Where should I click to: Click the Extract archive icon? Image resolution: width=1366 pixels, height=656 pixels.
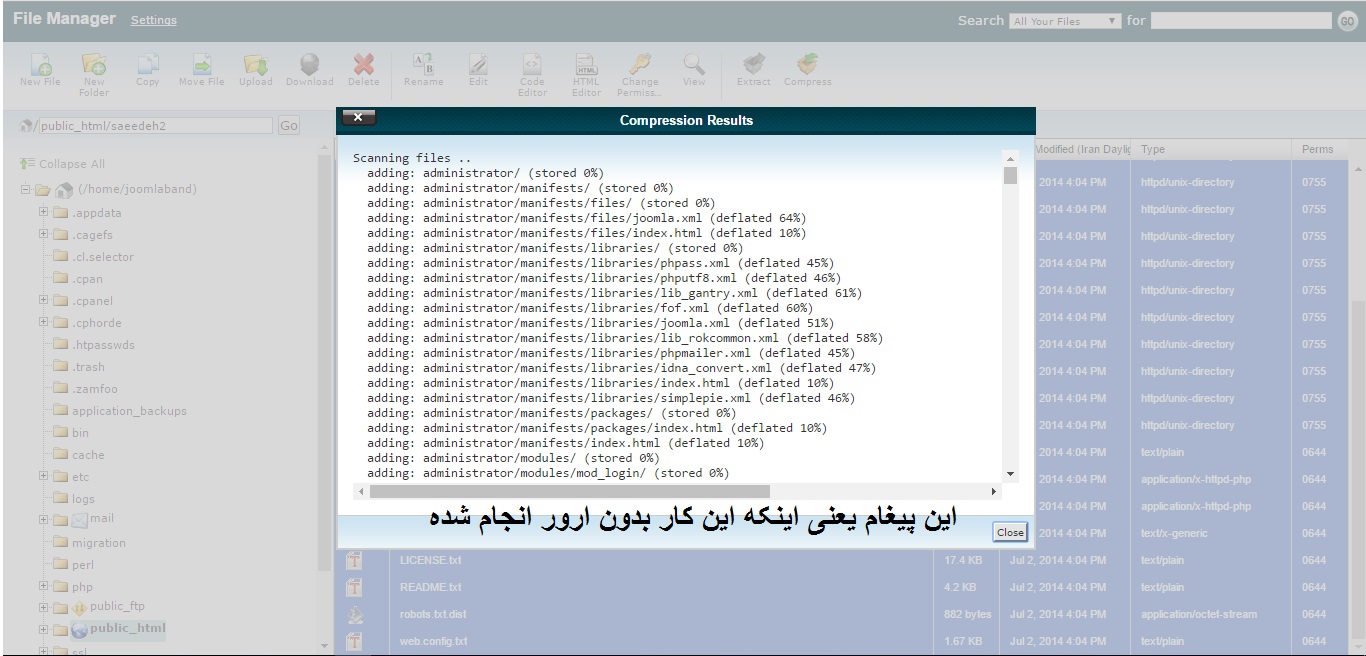click(754, 66)
